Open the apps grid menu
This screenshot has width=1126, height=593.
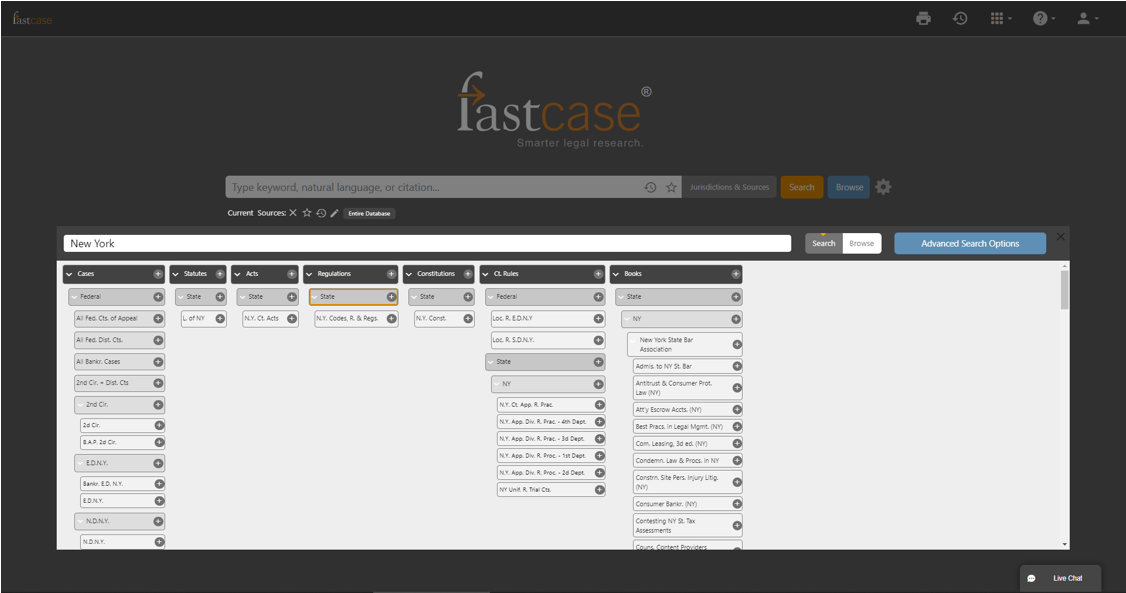[999, 18]
